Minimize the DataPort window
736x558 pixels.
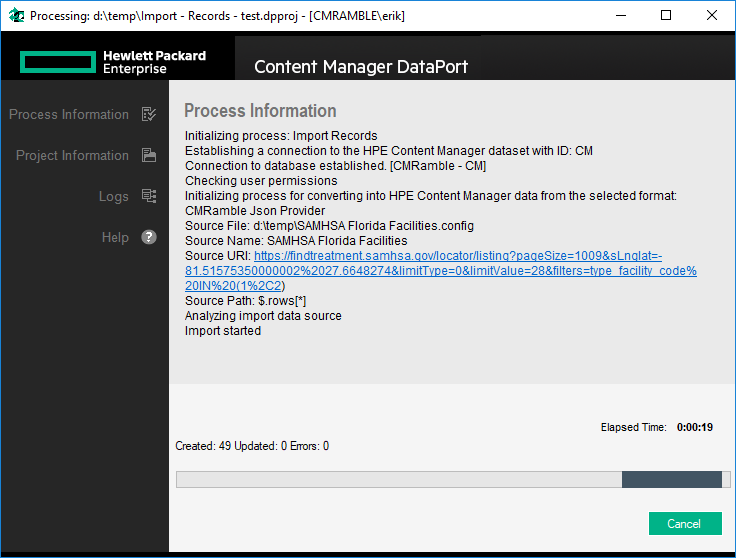[x=621, y=15]
